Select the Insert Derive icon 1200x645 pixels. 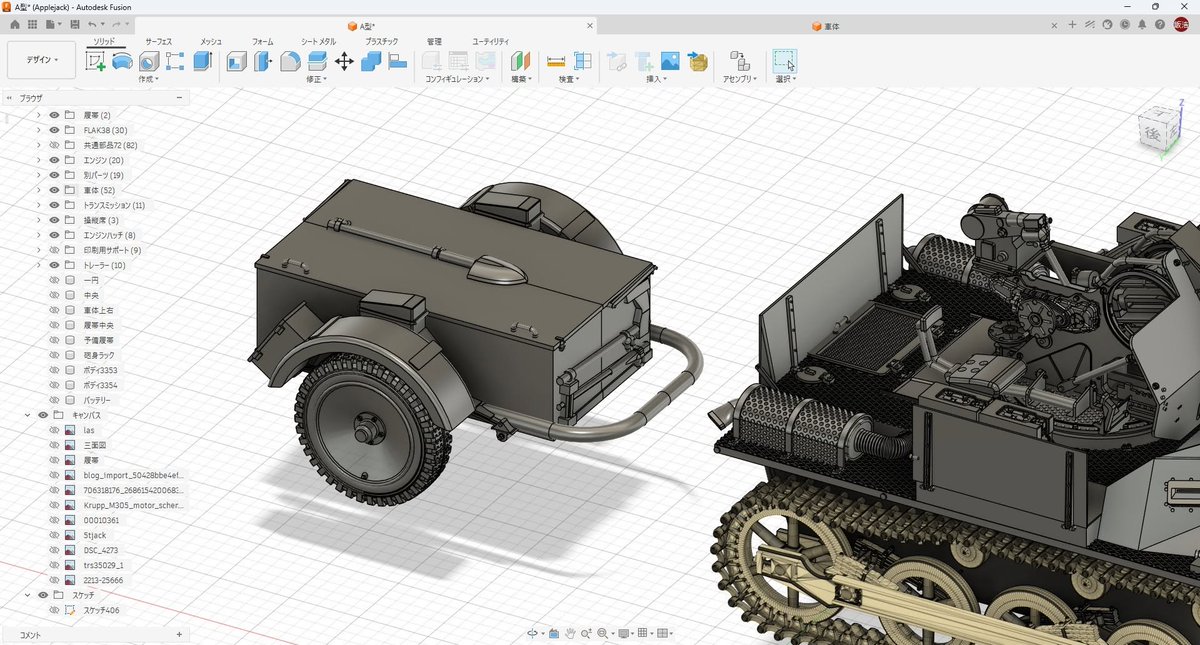coord(617,61)
